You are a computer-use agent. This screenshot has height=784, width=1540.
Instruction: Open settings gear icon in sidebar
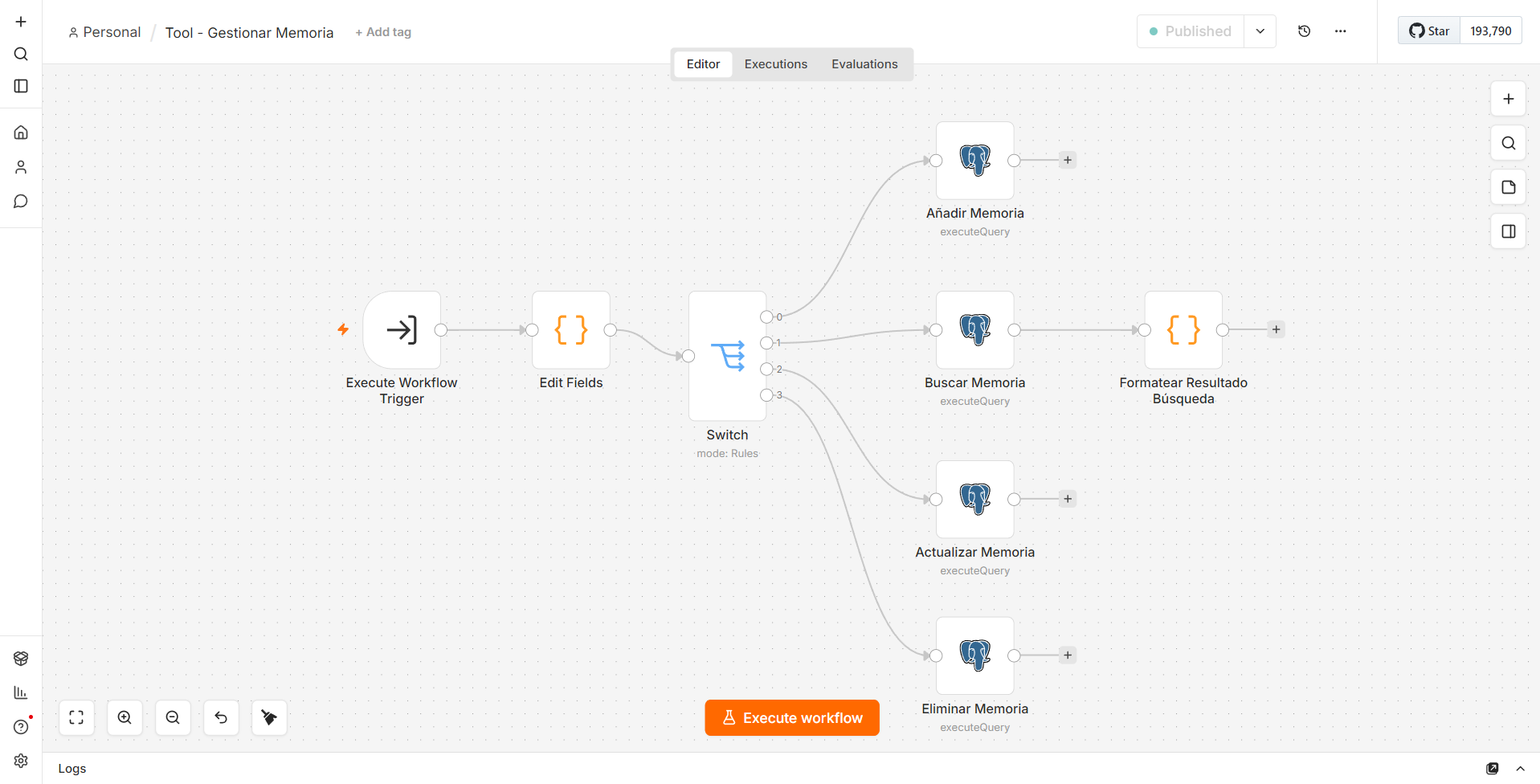tap(21, 761)
